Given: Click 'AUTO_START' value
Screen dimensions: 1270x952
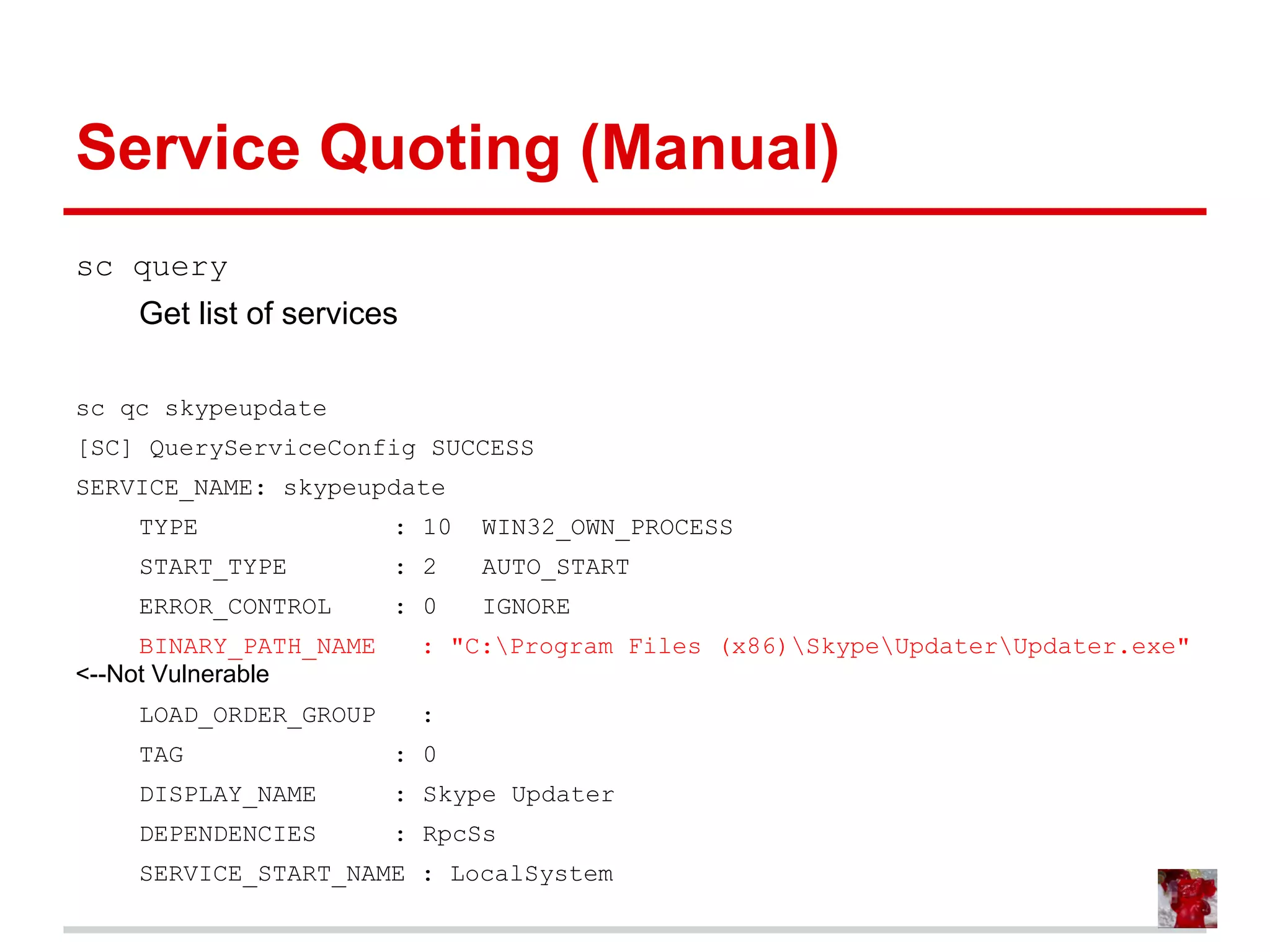Looking at the screenshot, I should point(556,568).
